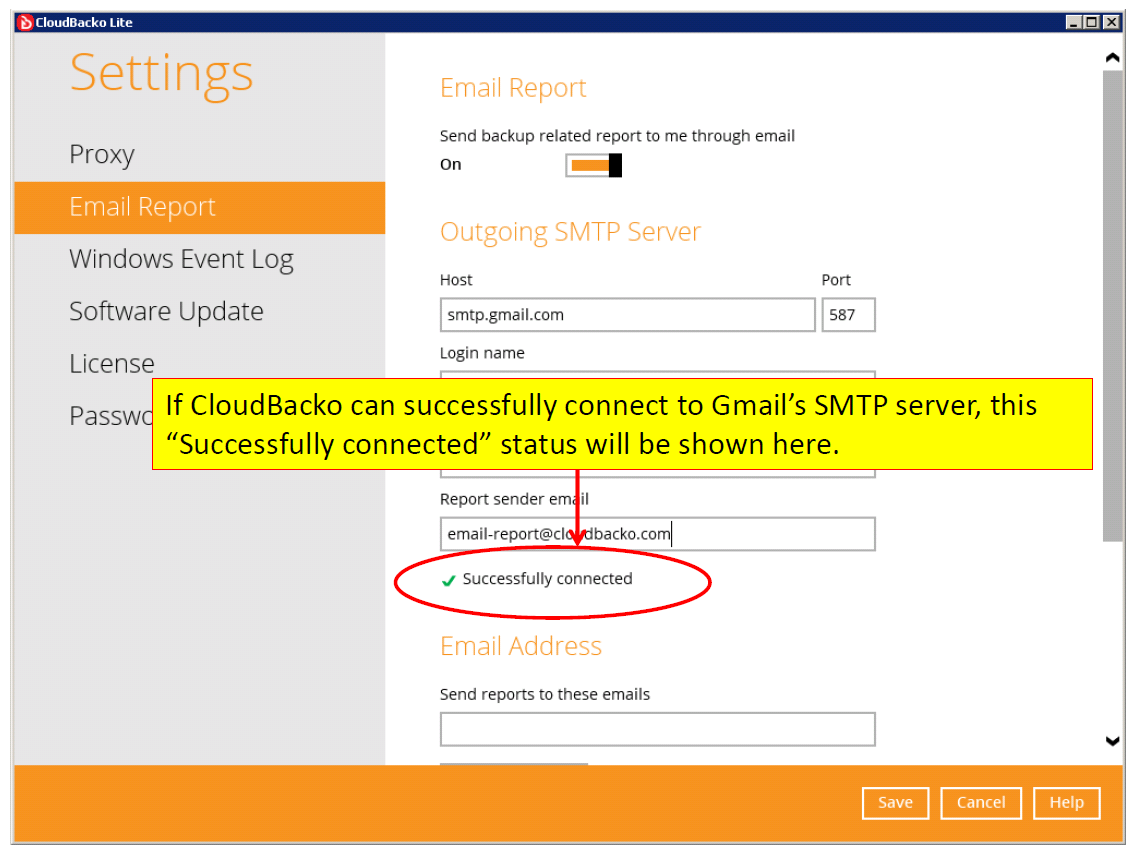Maximize the CloudBacko Lite window
1142x851 pixels.
[x=1092, y=23]
